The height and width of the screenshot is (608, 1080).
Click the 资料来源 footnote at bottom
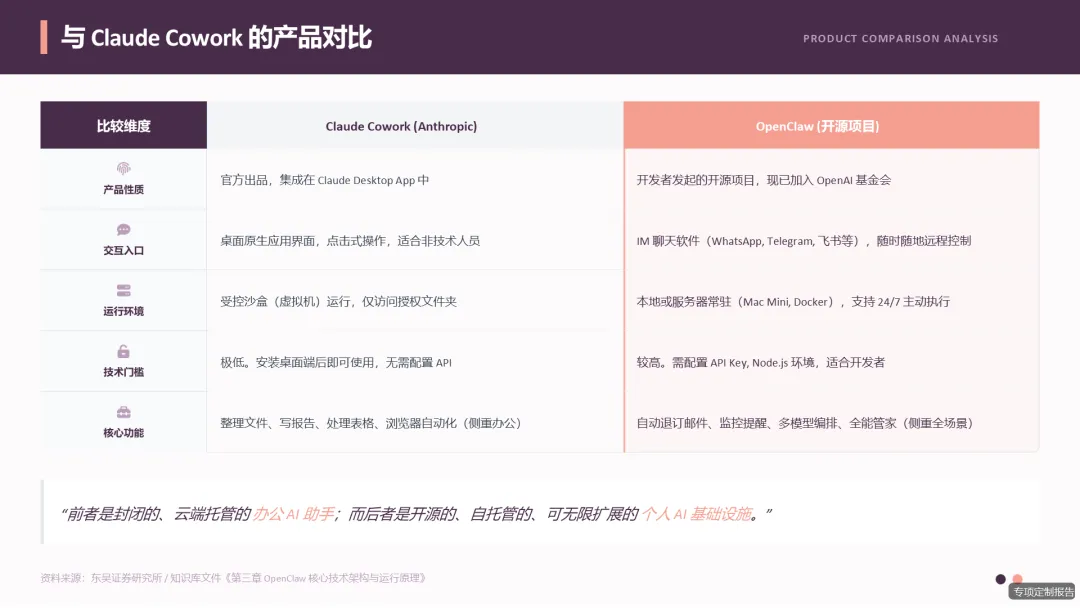233,578
